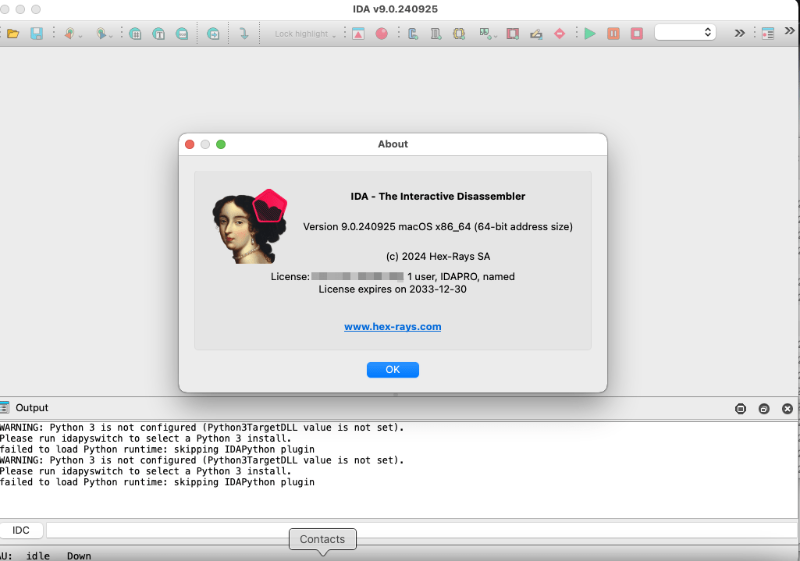Click the text search T icon

click(159, 34)
